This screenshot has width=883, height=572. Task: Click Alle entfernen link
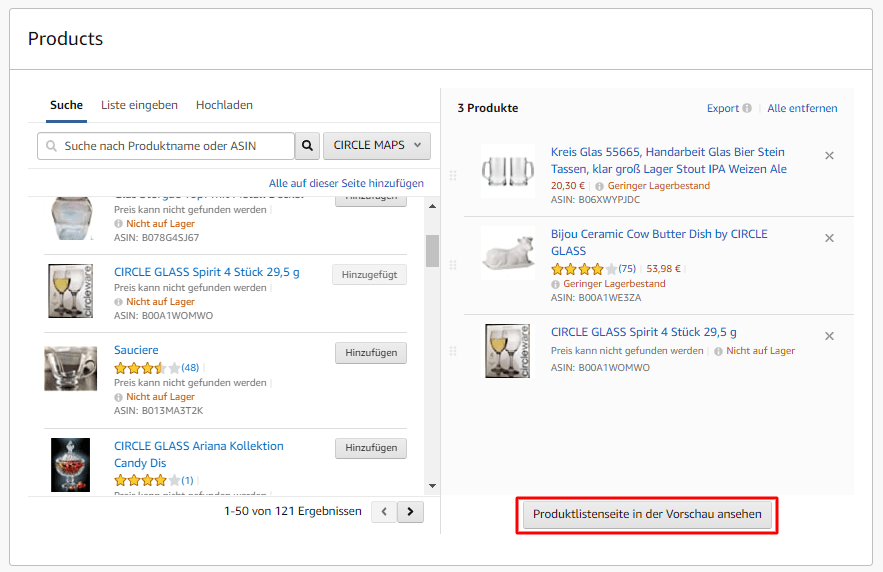[x=802, y=108]
